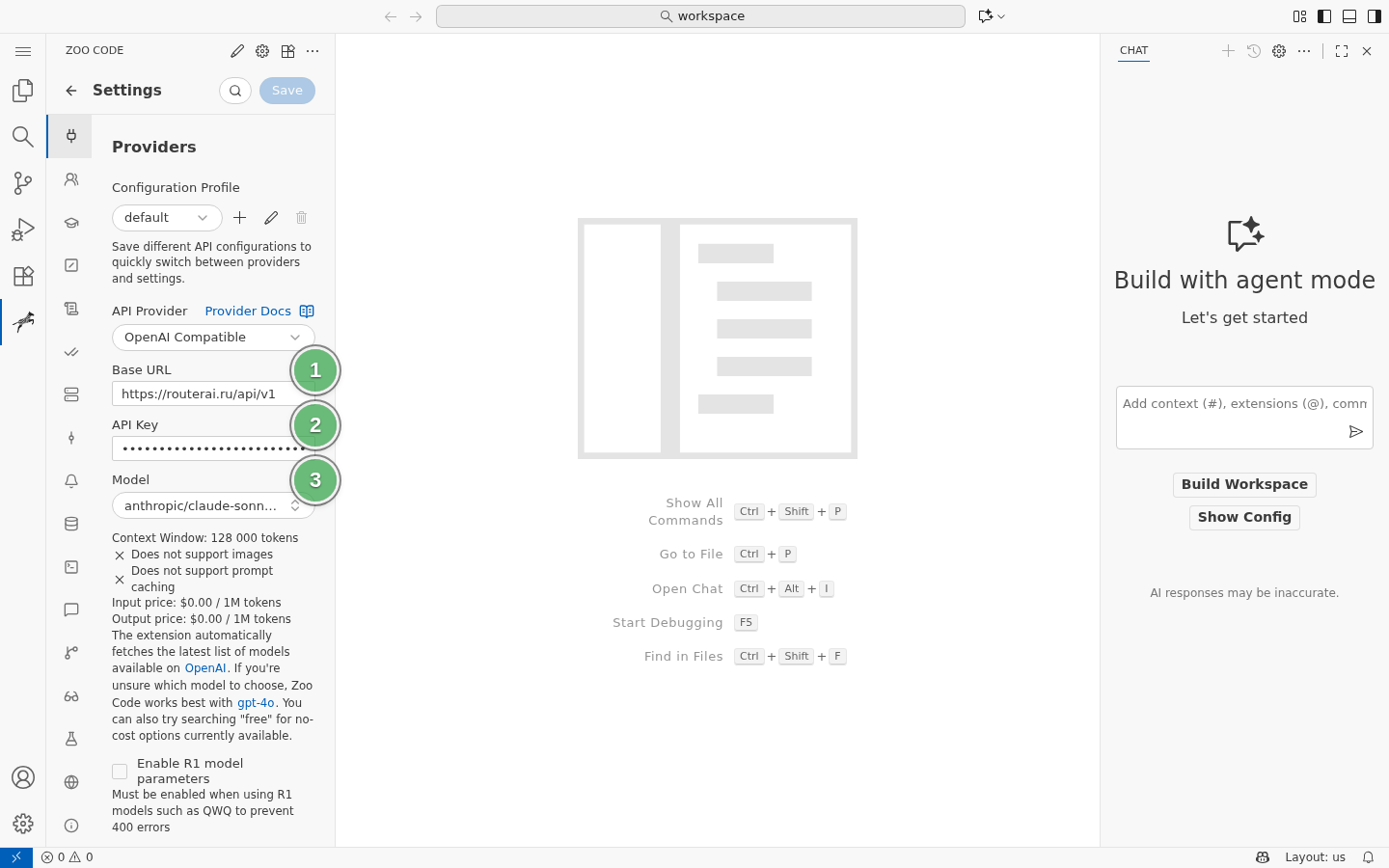Open notifications bell in status bar

tap(1368, 857)
